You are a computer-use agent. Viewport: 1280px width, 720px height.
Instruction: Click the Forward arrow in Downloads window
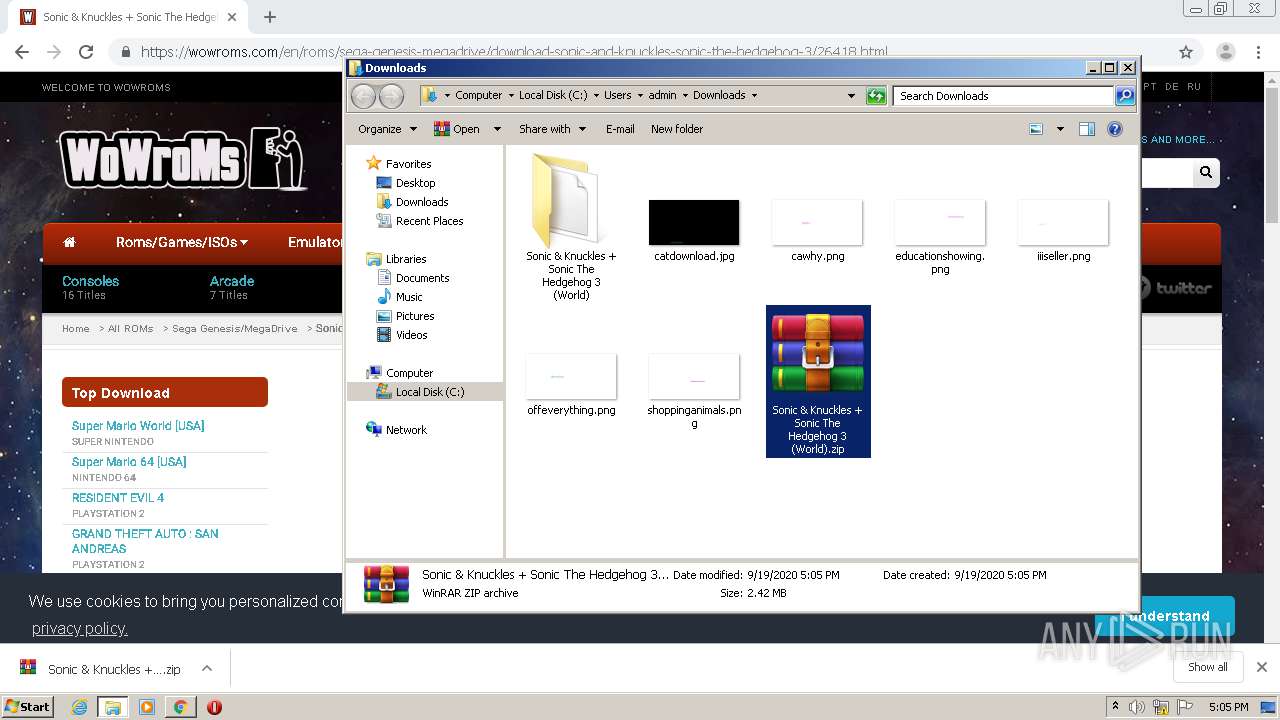coord(391,96)
